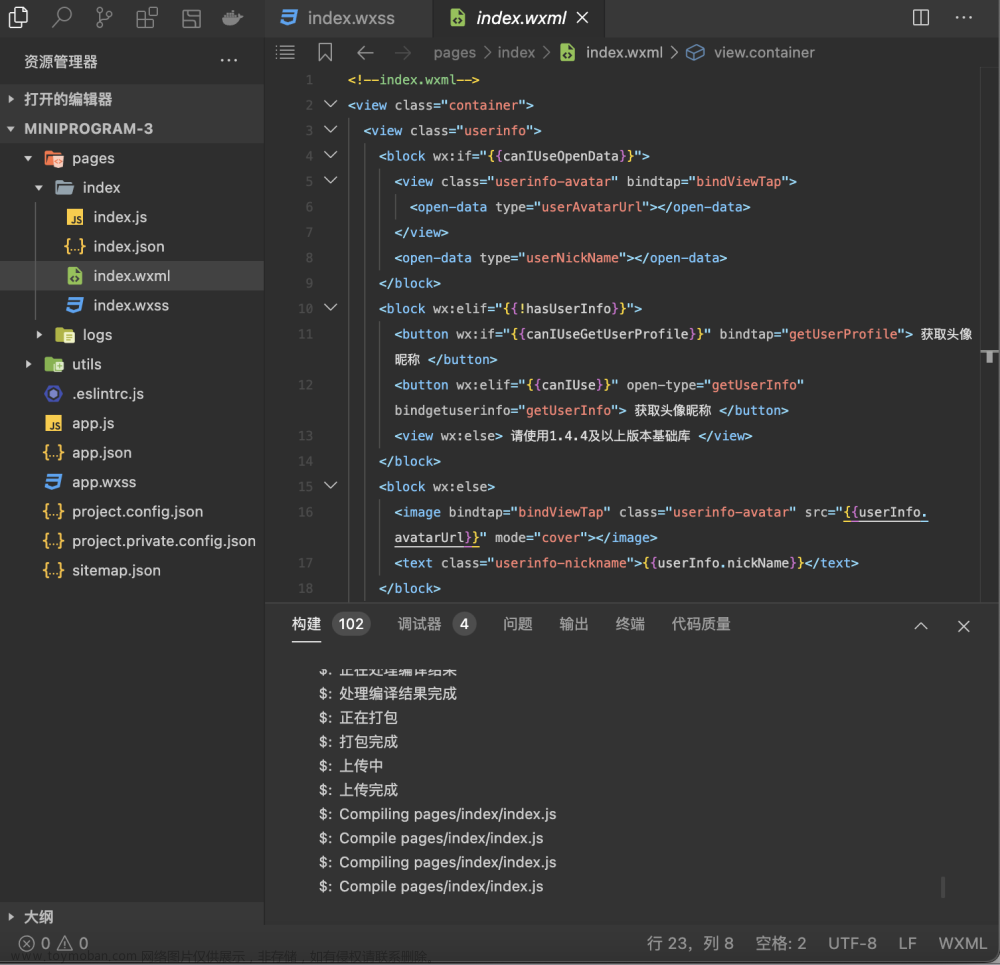
Task: Click the build output scrollbar thumb
Action: point(943,887)
